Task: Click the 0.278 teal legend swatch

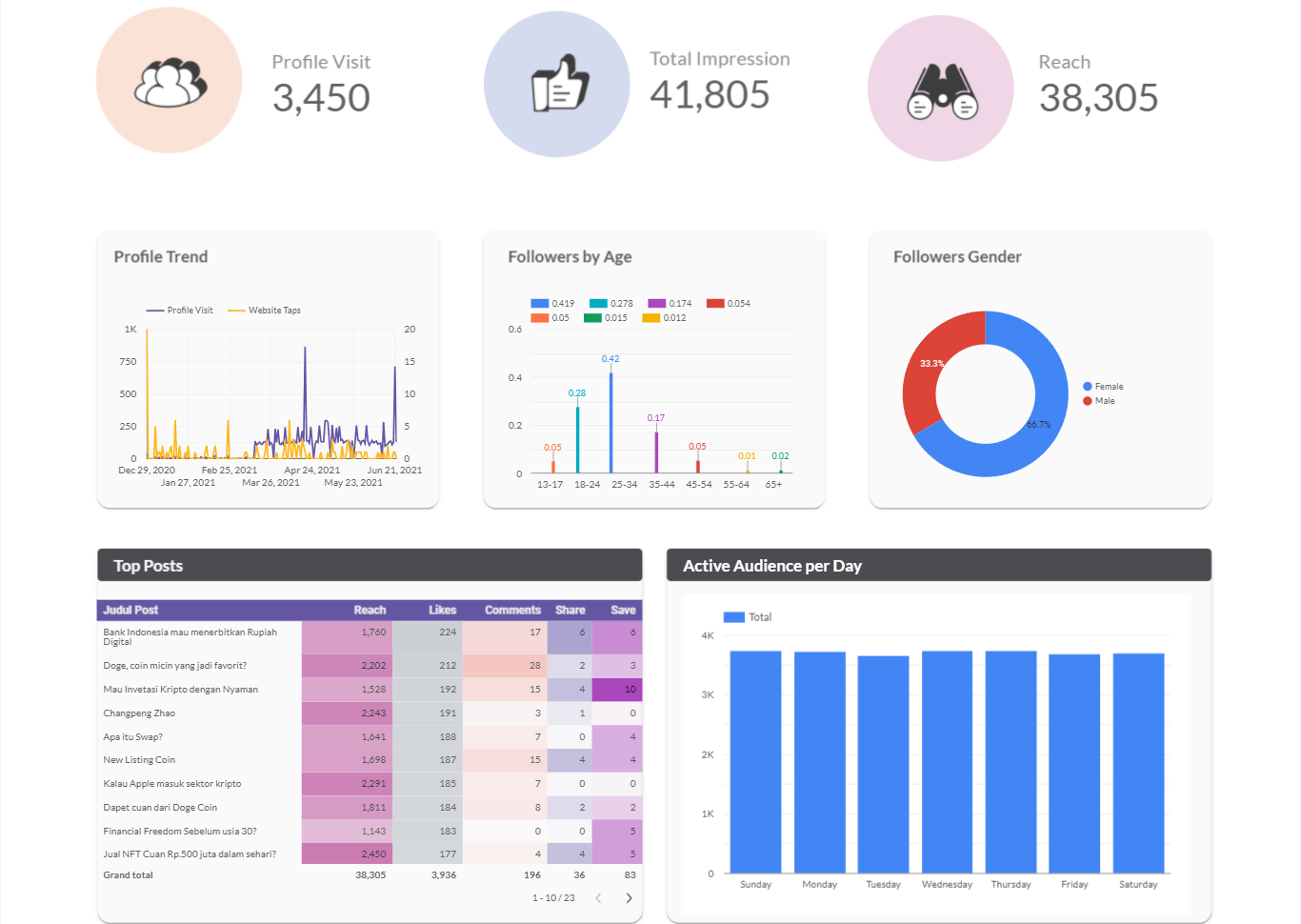Action: (598, 304)
